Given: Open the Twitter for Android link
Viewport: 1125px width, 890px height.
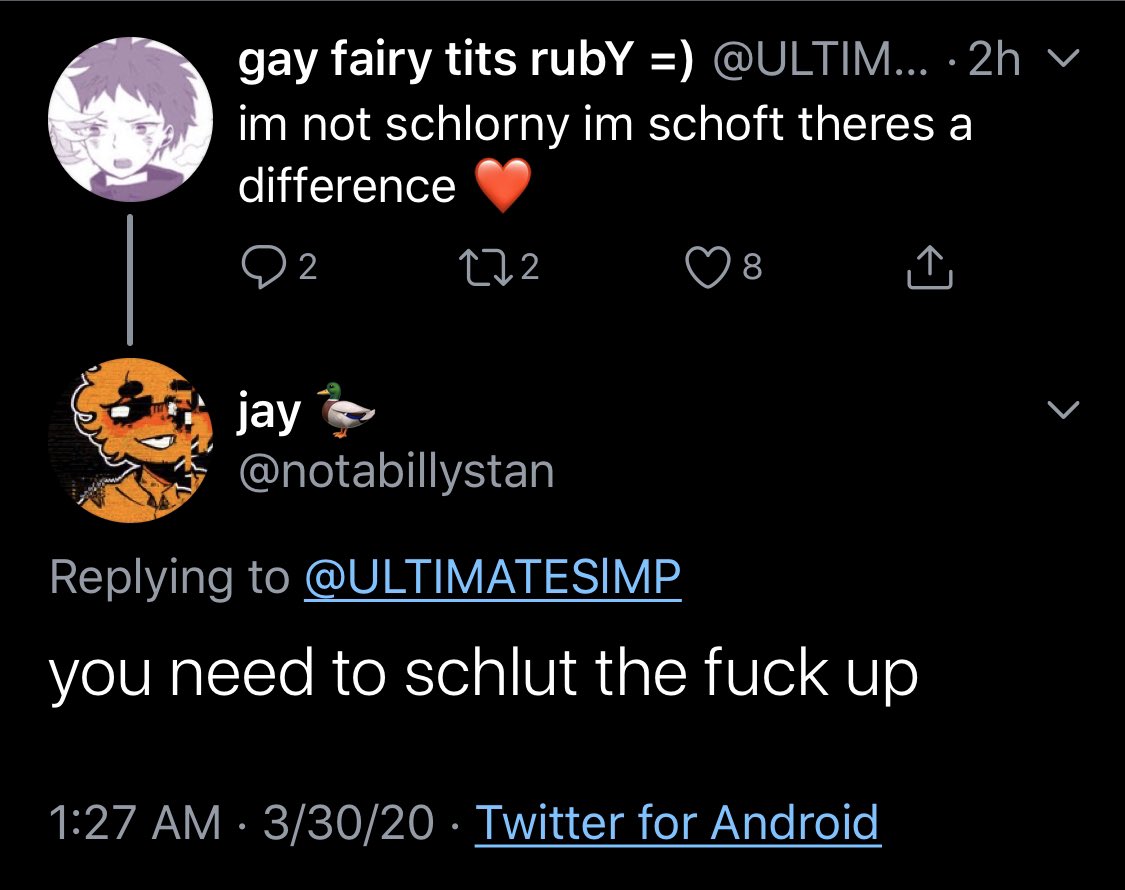Looking at the screenshot, I should [x=677, y=823].
